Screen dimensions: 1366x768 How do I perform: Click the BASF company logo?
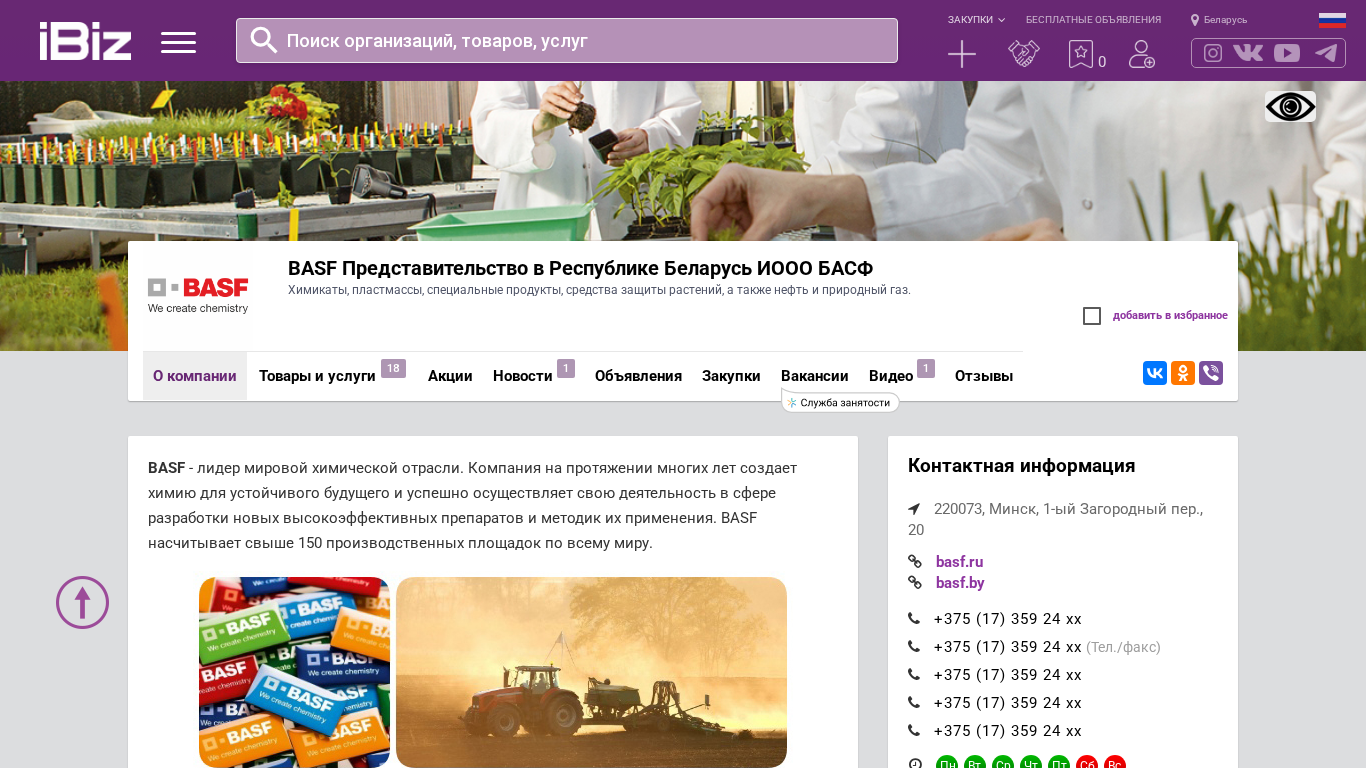198,296
